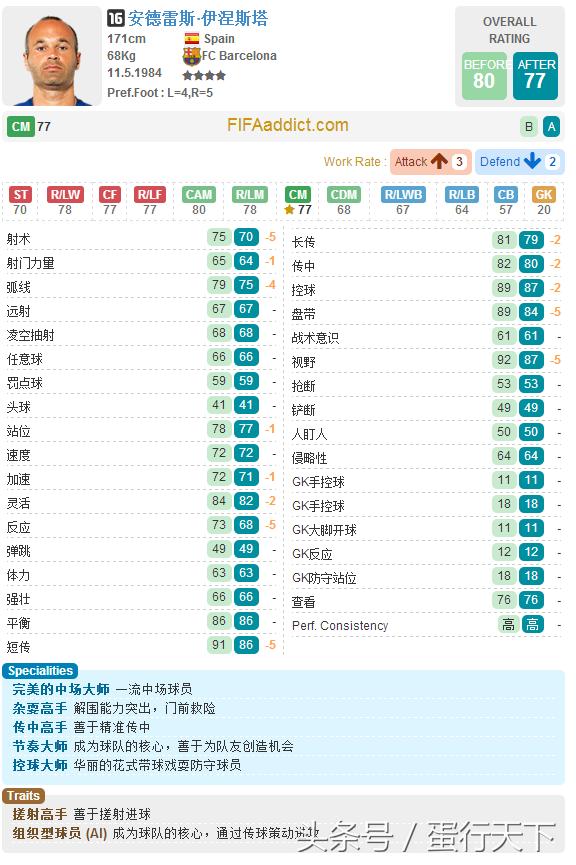Click the Specialities section header
576x865 pixels.
(x=40, y=671)
